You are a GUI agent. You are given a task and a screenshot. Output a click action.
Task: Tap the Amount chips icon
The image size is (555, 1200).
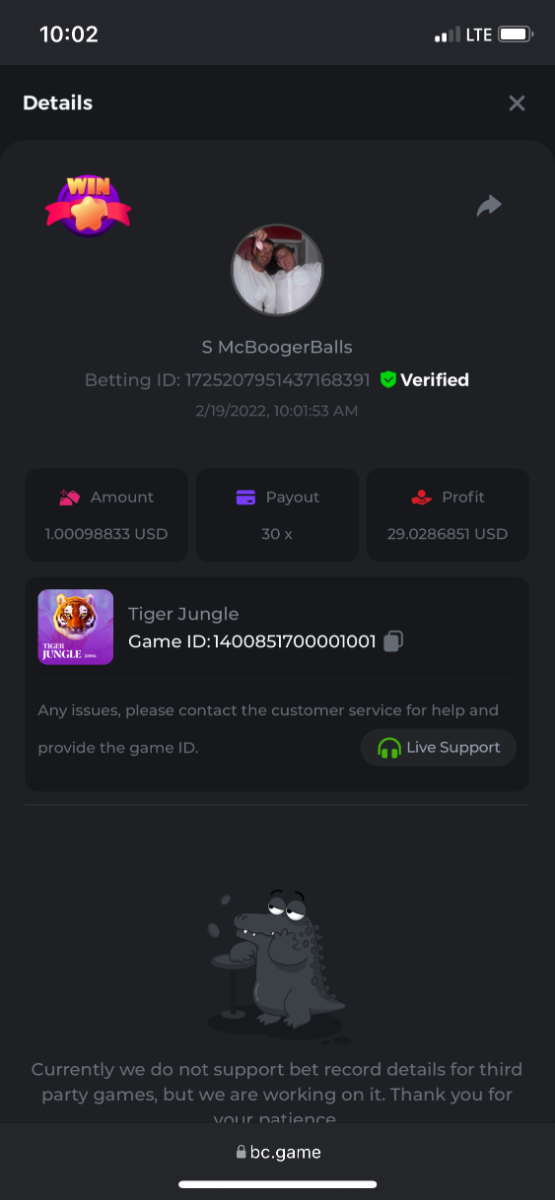(69, 497)
